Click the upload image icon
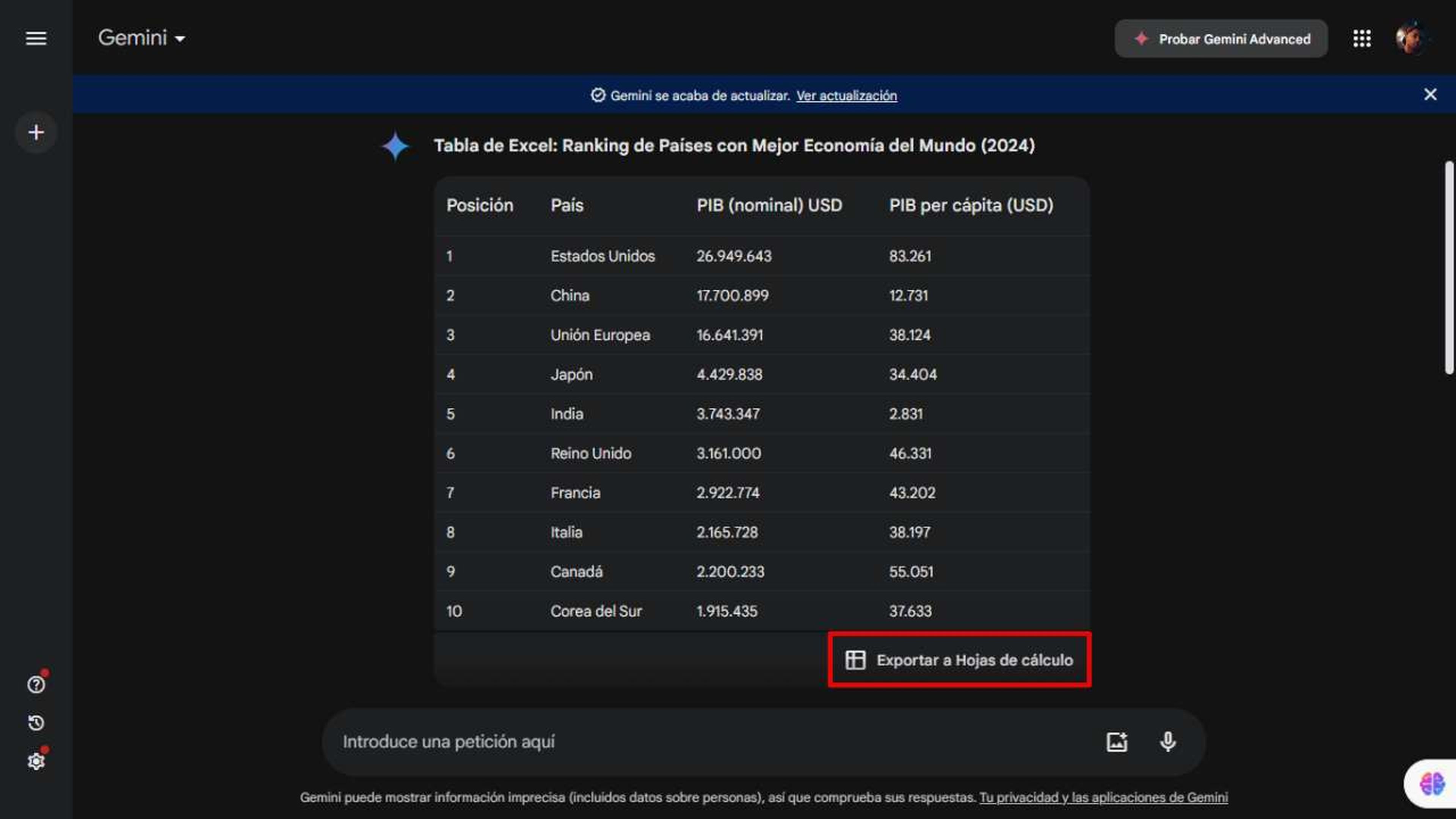Screen dimensions: 1456x819 tap(1116, 742)
